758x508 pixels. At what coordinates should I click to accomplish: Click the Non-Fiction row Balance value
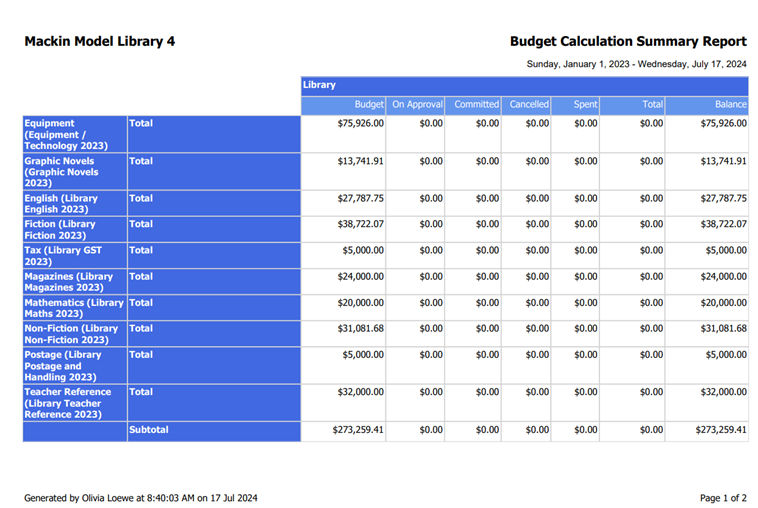[724, 329]
